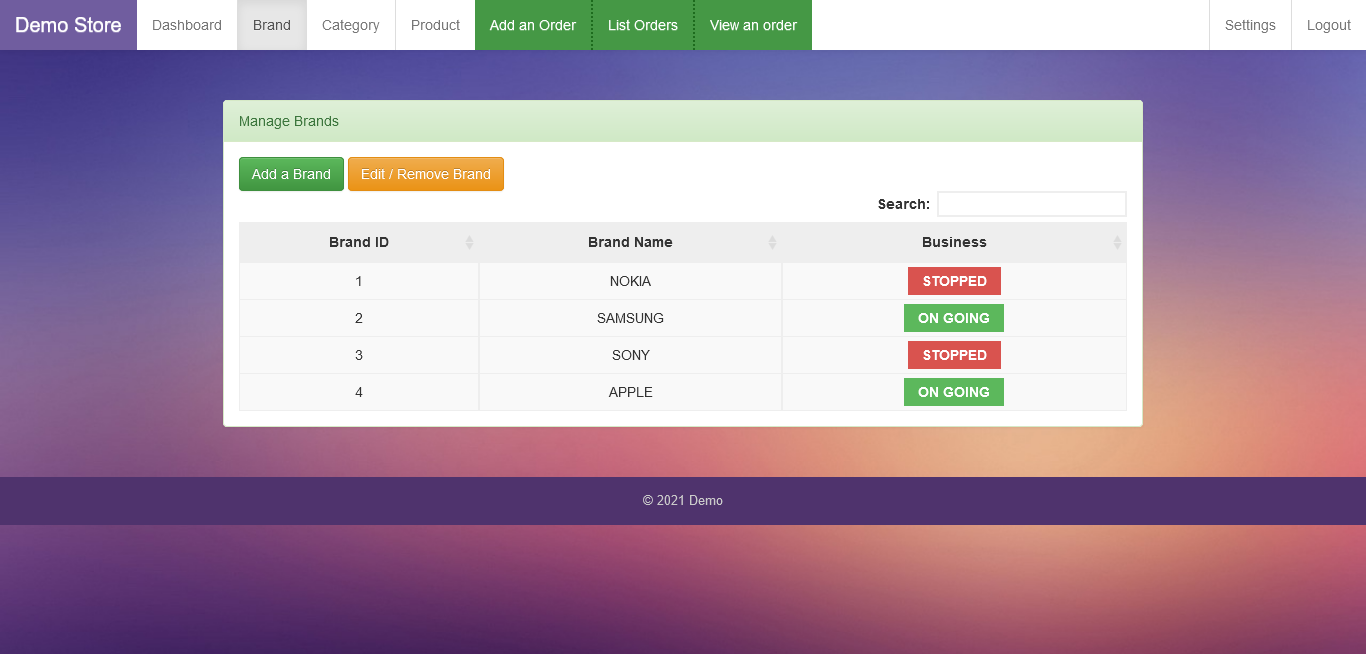Open the Product nav item
Screen dimensions: 1366x654
(x=435, y=25)
